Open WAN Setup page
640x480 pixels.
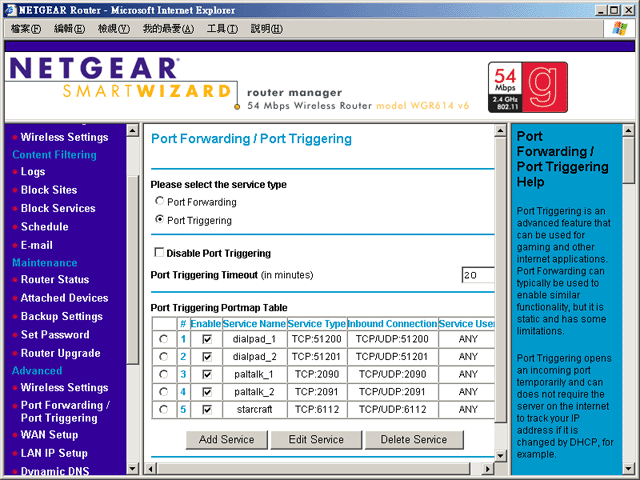[x=49, y=435]
